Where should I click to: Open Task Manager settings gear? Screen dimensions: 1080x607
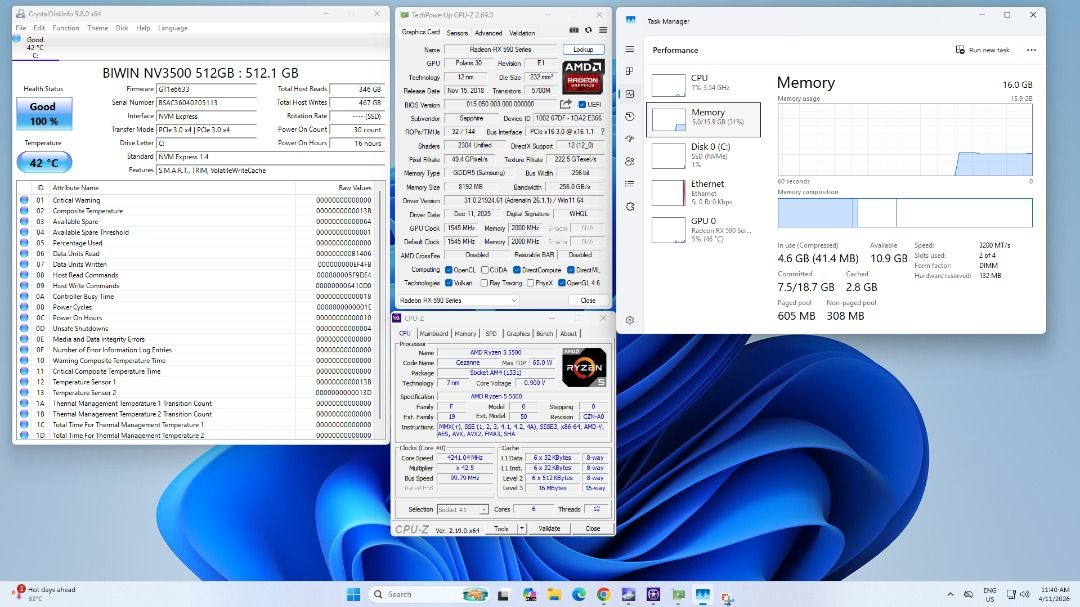point(630,320)
